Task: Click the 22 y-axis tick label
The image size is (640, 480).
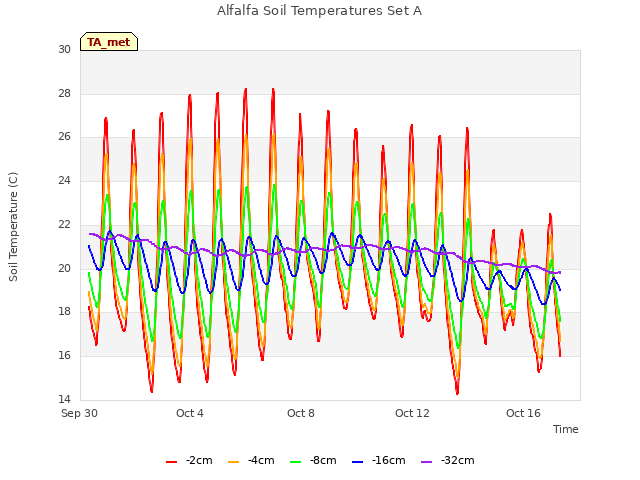Action: pyautogui.click(x=64, y=224)
